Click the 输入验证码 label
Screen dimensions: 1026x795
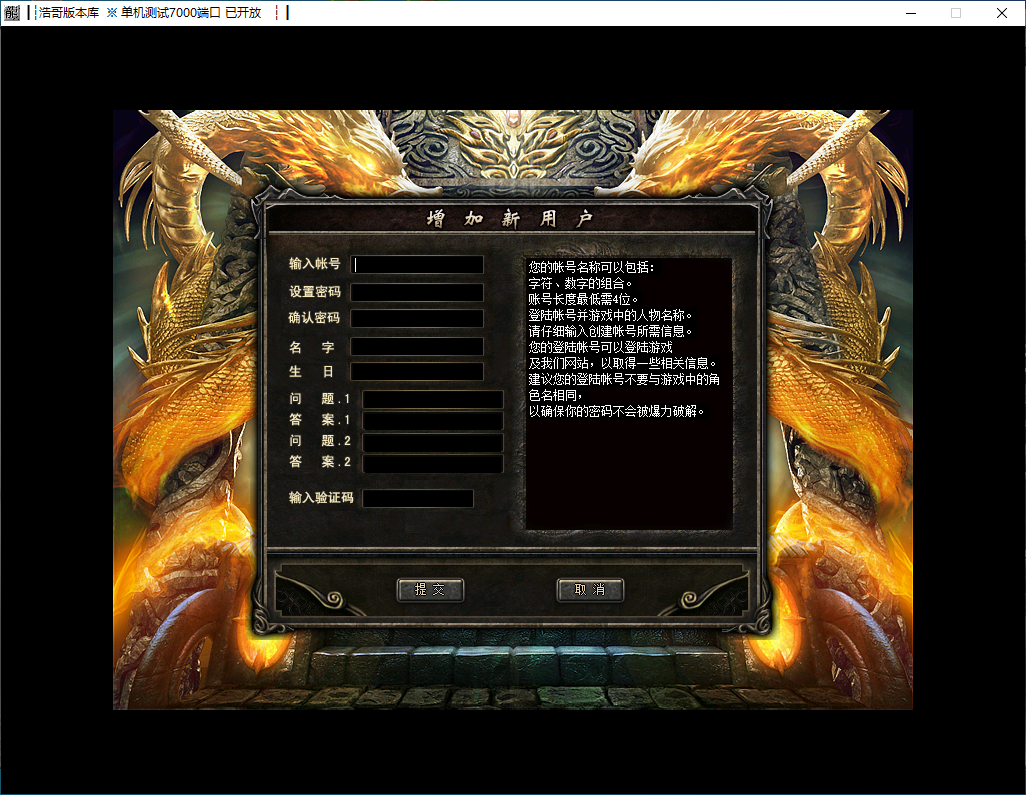pos(321,498)
